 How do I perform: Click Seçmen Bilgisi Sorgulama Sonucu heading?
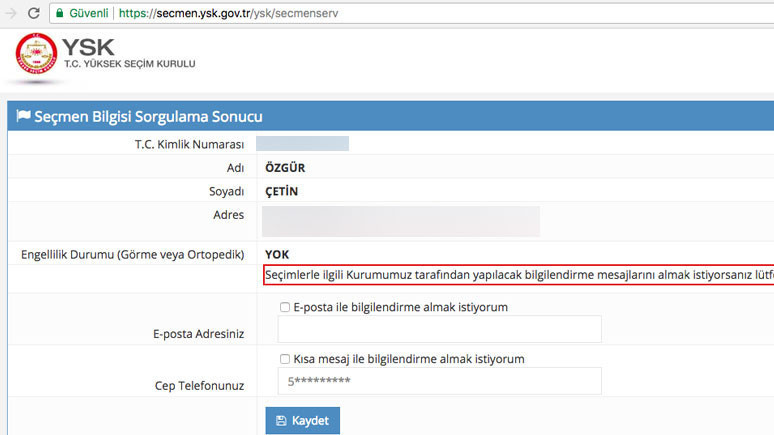coord(148,117)
